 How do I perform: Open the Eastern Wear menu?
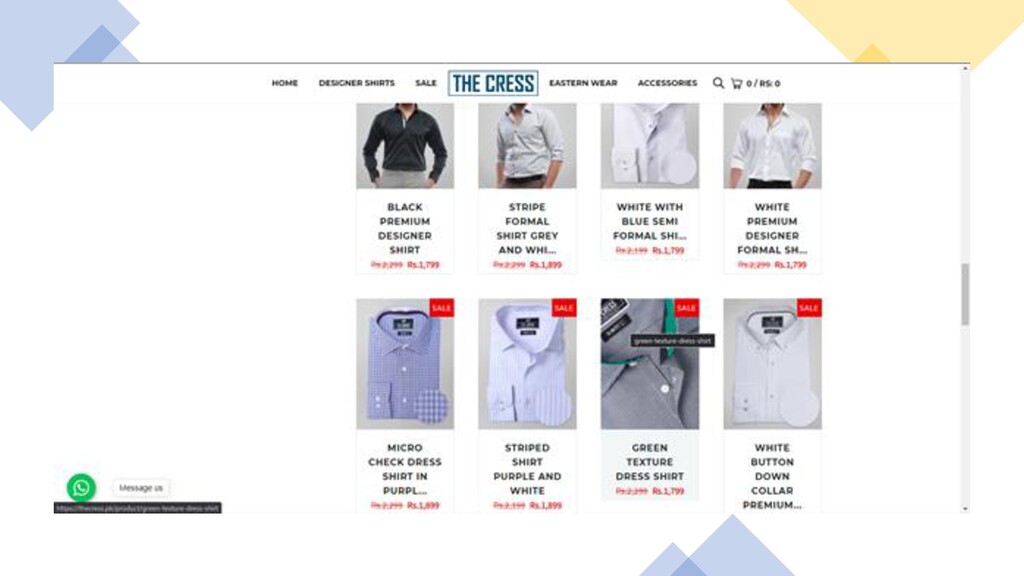click(x=583, y=83)
